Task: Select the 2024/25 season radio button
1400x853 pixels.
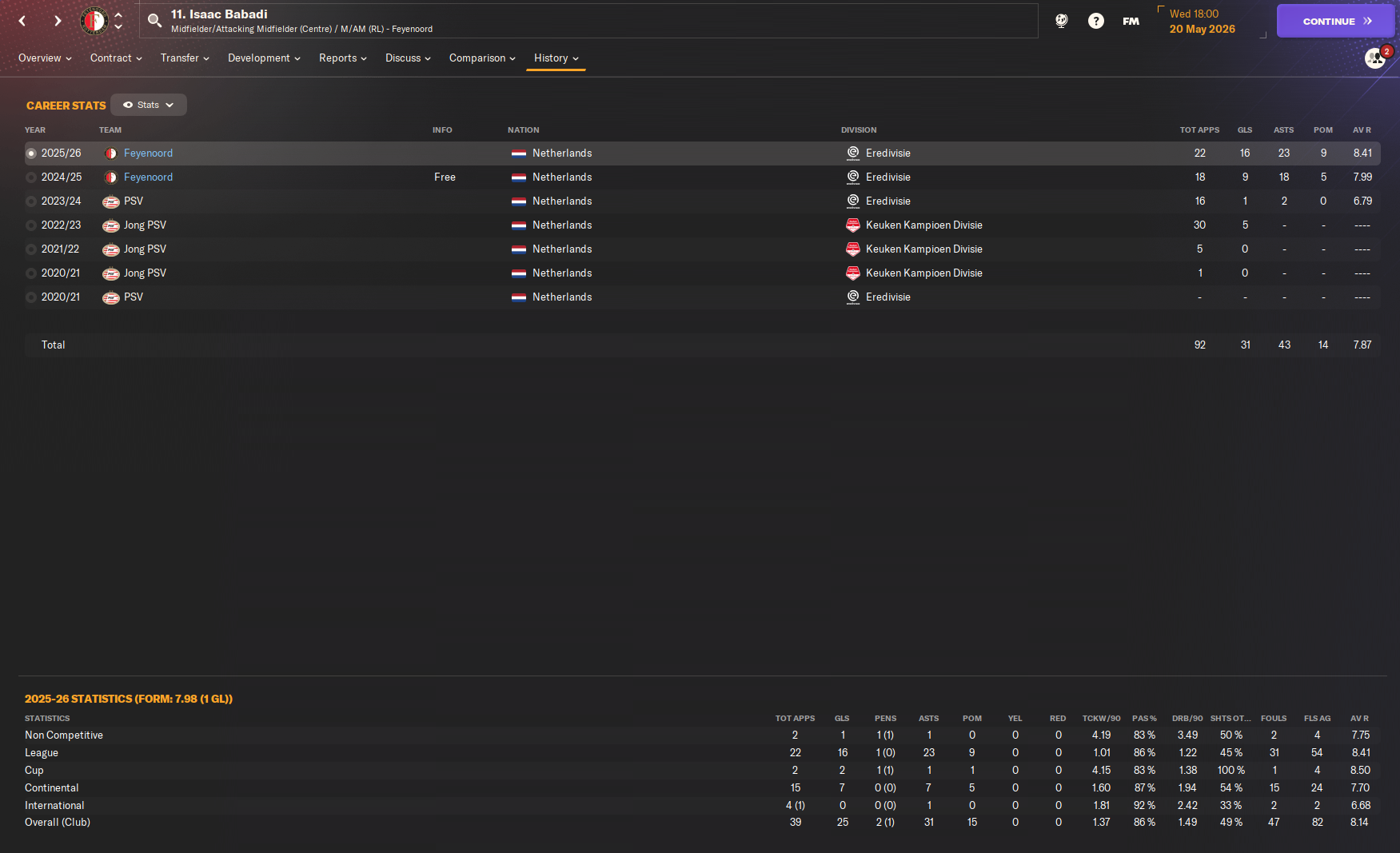Action: pyautogui.click(x=31, y=177)
